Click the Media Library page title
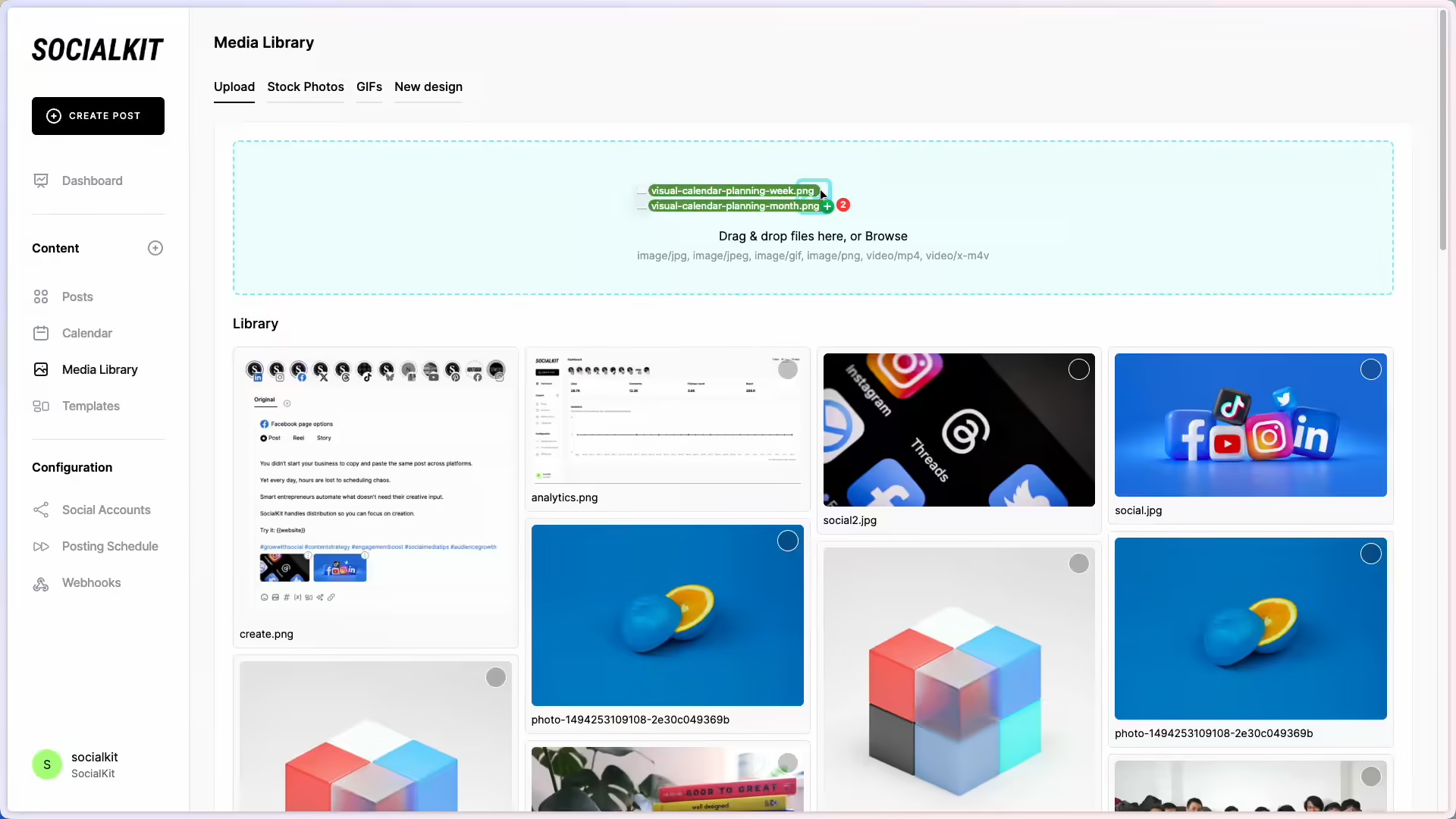 pyautogui.click(x=264, y=42)
